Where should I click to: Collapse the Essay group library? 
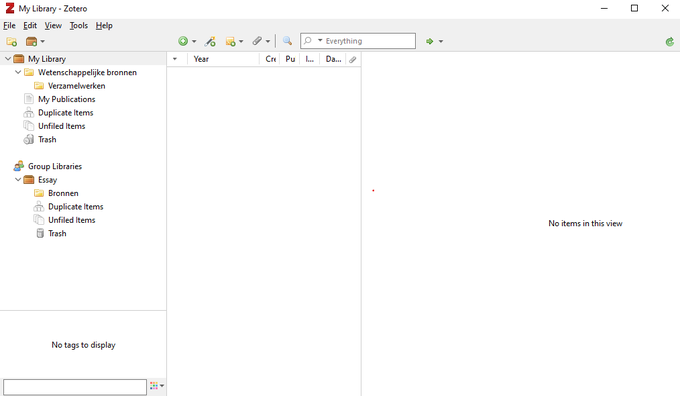click(18, 179)
